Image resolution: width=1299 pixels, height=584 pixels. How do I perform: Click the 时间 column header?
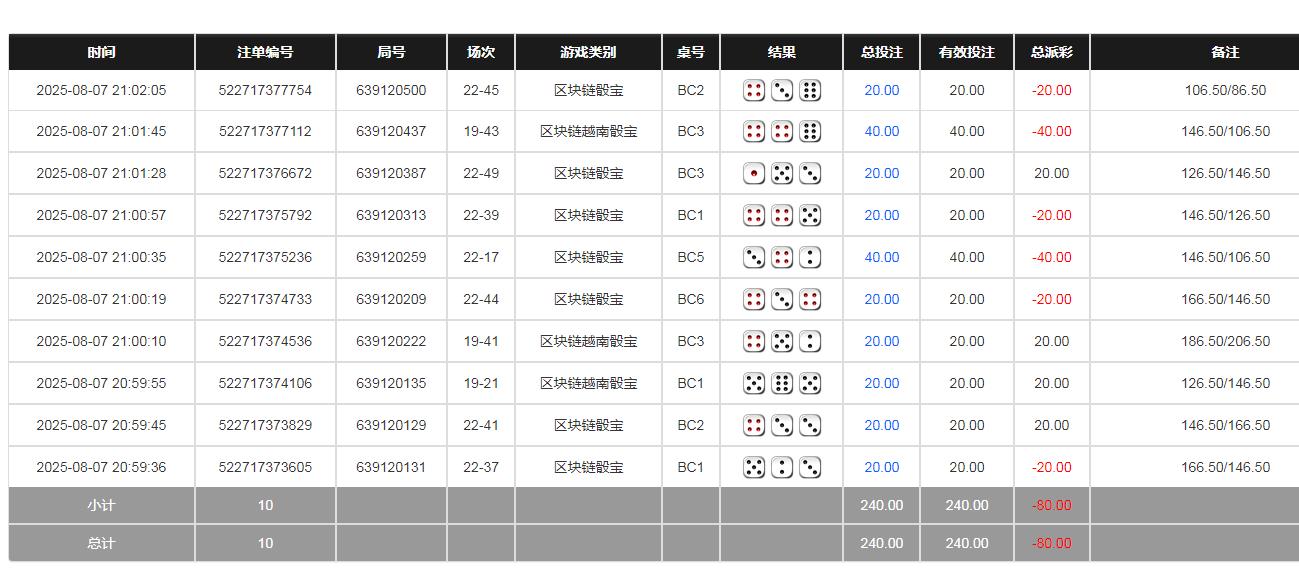pyautogui.click(x=100, y=52)
